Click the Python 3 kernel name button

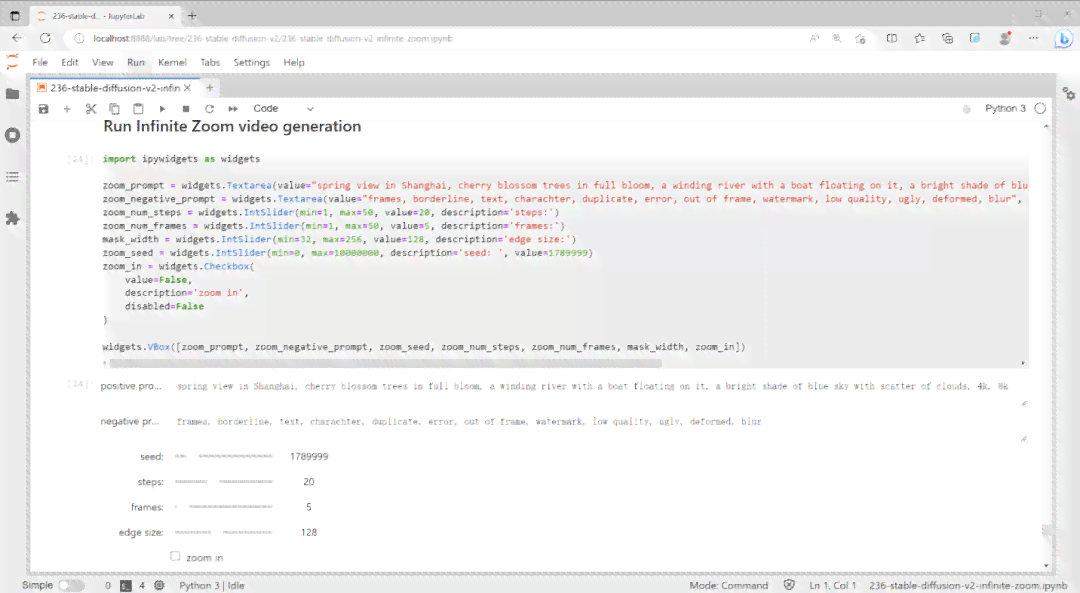pos(1005,109)
